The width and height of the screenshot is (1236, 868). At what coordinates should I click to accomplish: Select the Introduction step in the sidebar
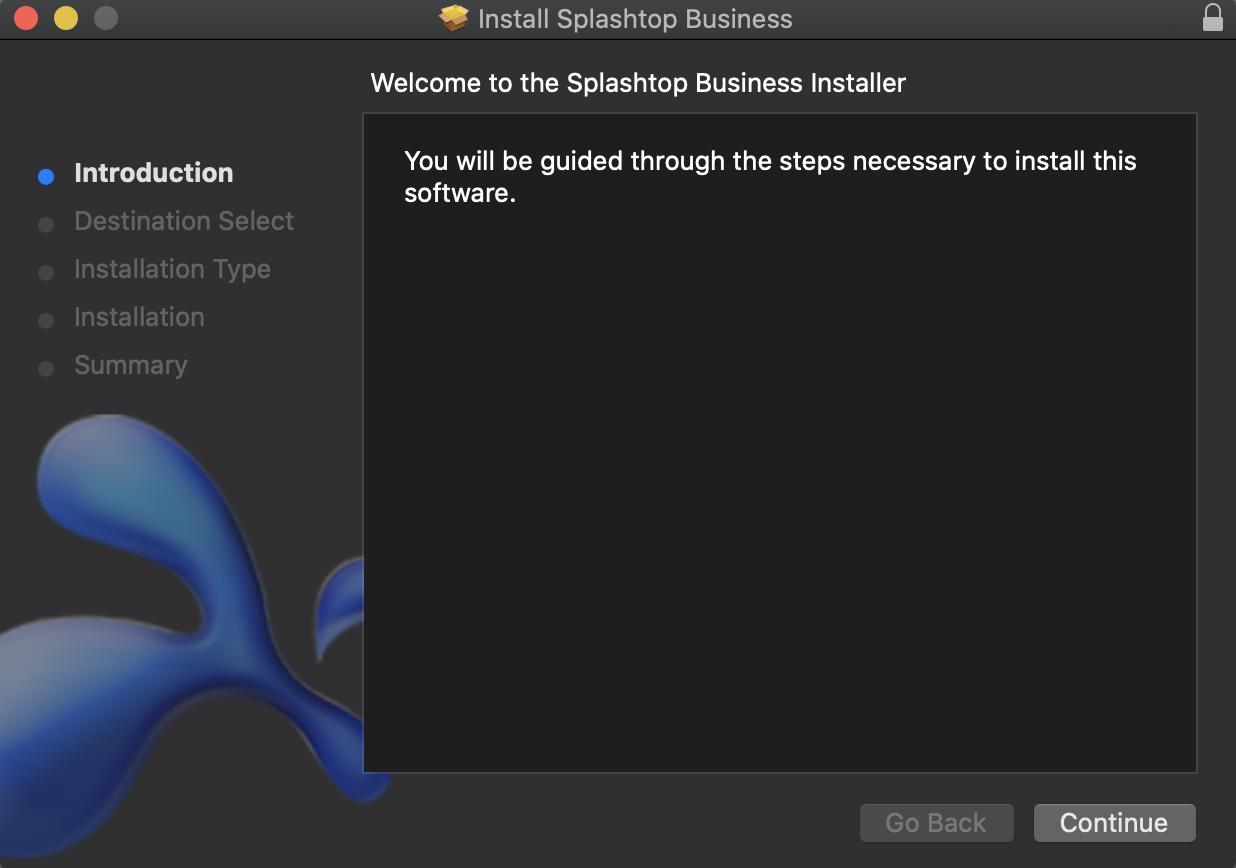[x=153, y=173]
